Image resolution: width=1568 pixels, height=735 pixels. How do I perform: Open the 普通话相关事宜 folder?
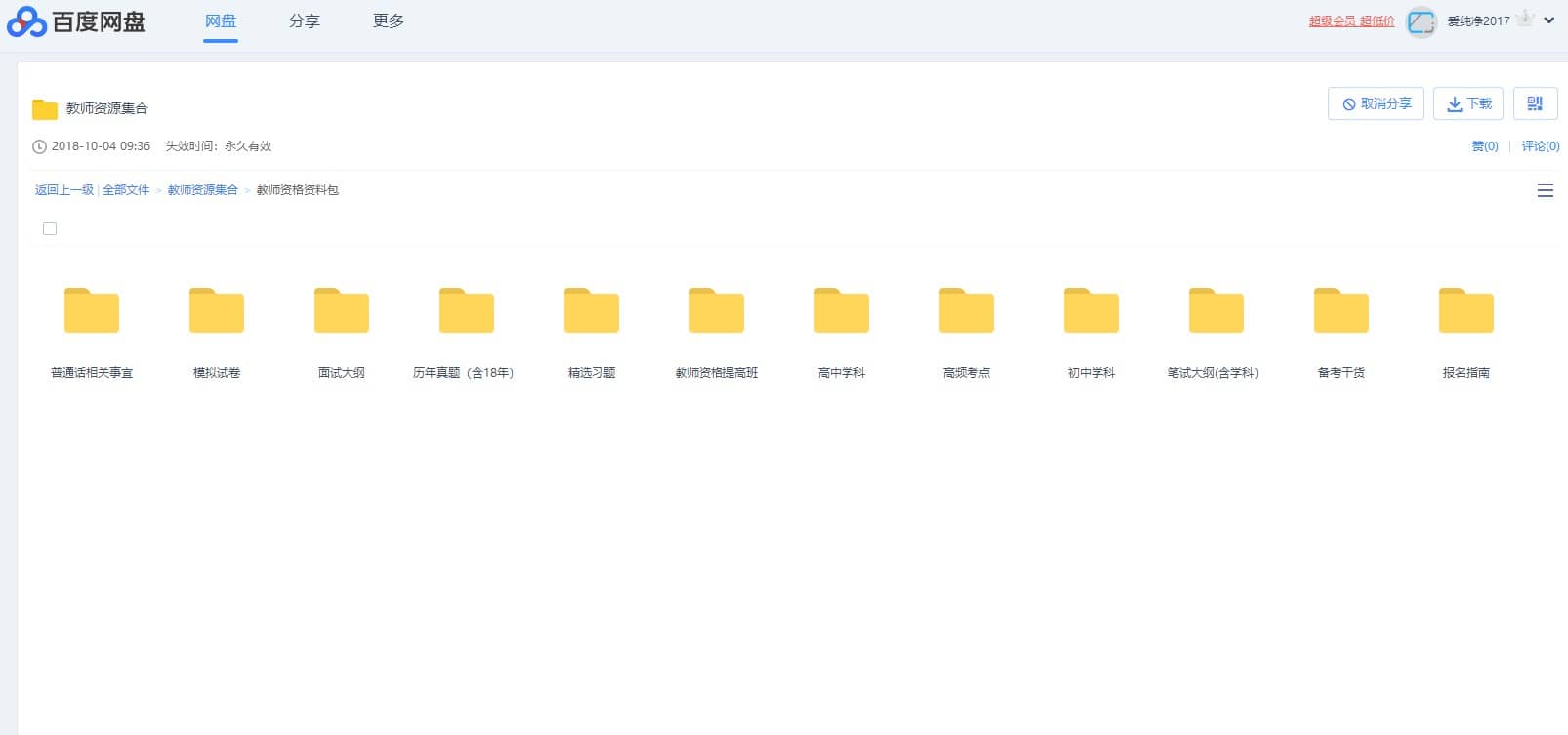click(x=92, y=311)
